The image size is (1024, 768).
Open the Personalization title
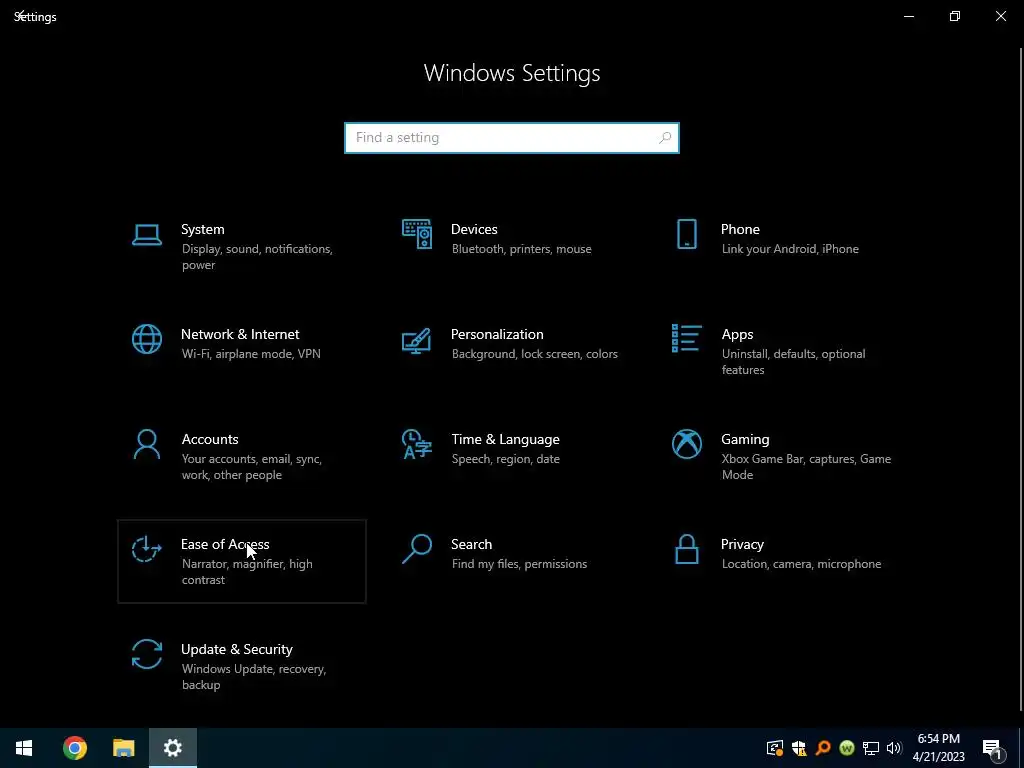click(x=497, y=334)
